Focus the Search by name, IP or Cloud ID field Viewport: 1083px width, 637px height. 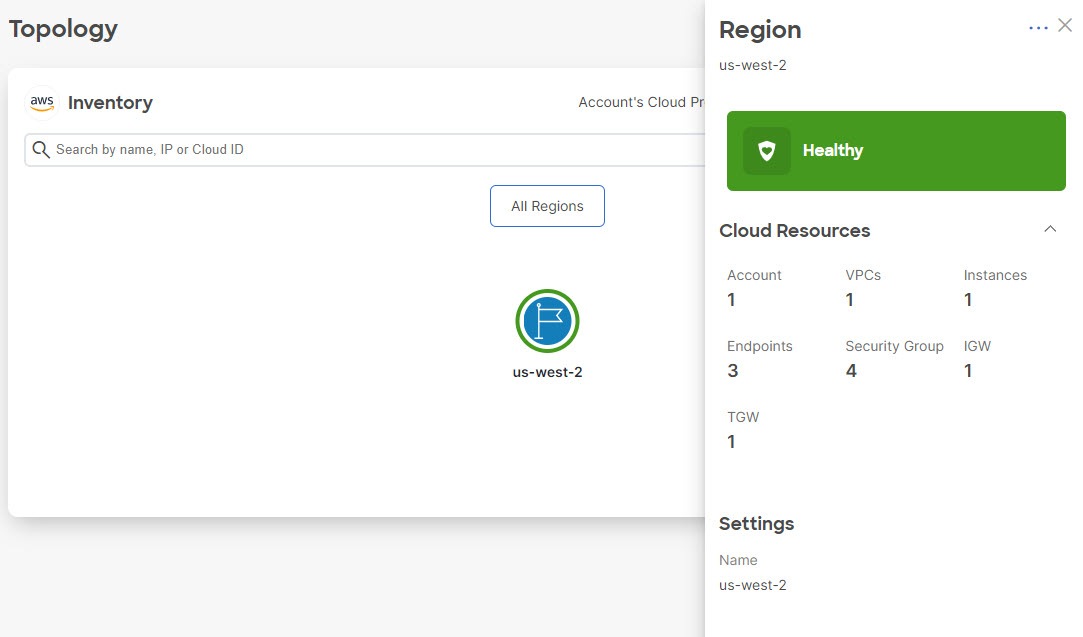366,150
